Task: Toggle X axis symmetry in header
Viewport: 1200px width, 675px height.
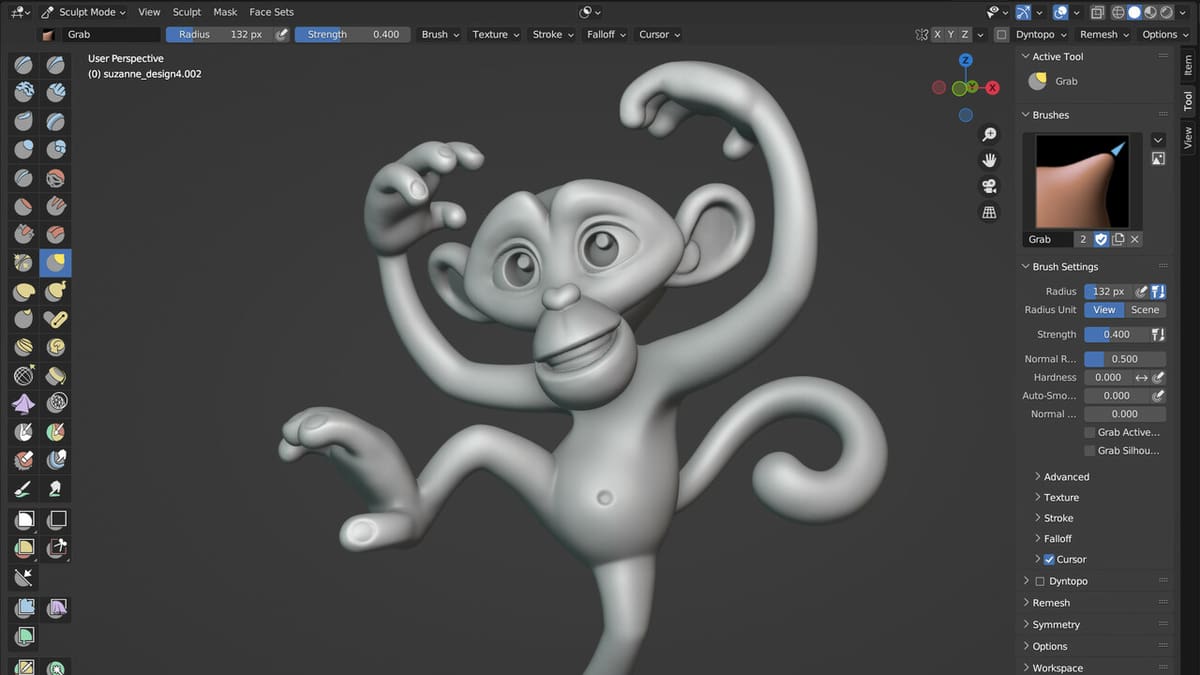Action: click(x=938, y=34)
